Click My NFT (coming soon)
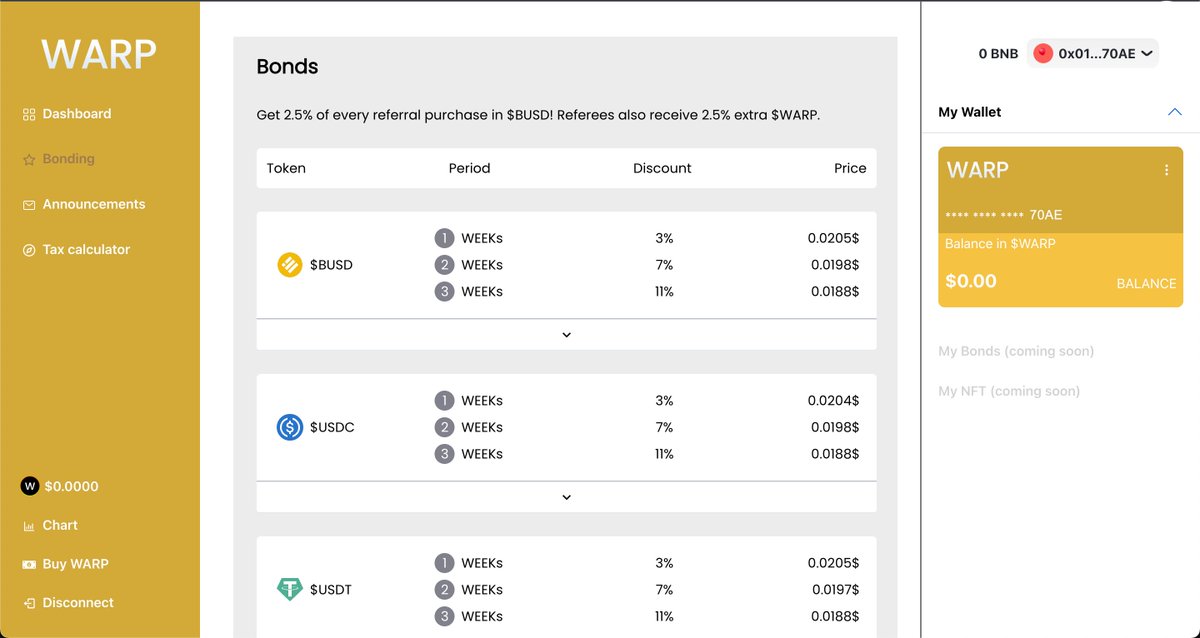1200x638 pixels. (x=1009, y=391)
